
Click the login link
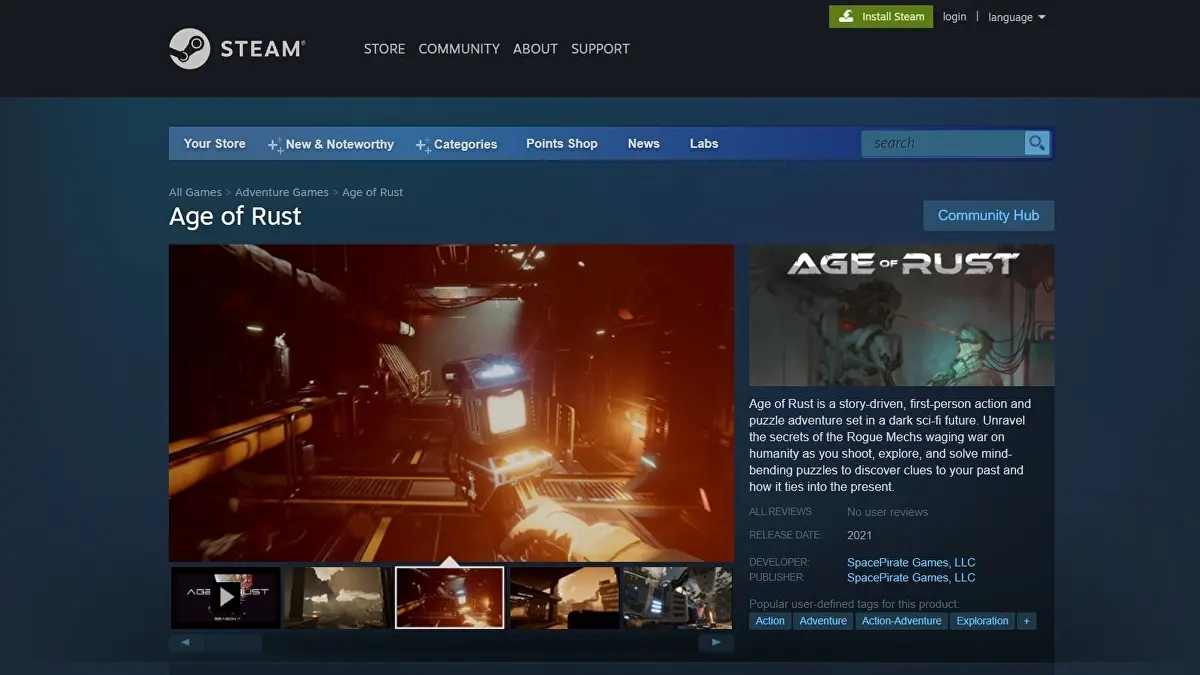coord(954,17)
